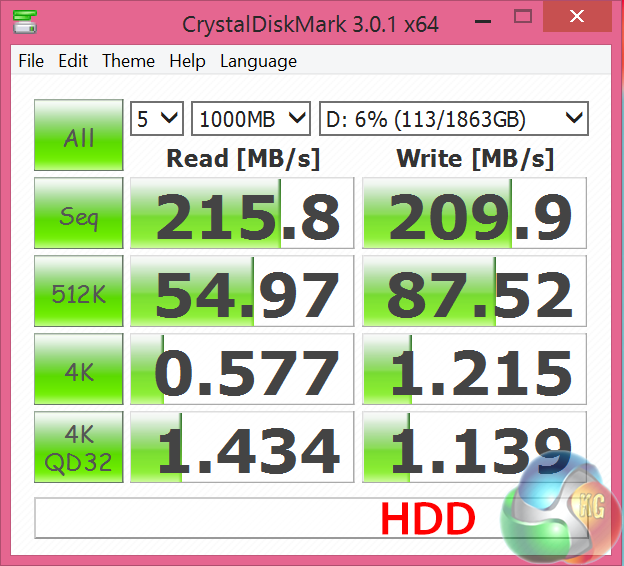Screen dimensions: 624x566
Task: Click the 4K QD32 read result 1.434
Action: click(242, 447)
